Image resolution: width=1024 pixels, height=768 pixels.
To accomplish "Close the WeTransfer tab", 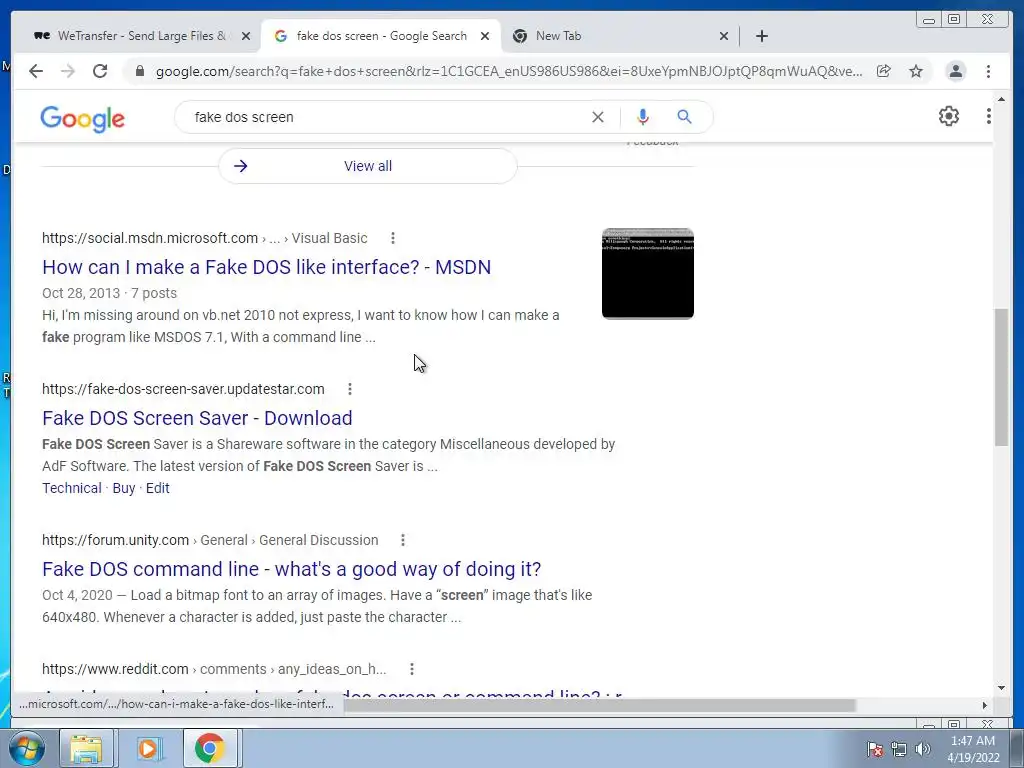I will tap(246, 36).
